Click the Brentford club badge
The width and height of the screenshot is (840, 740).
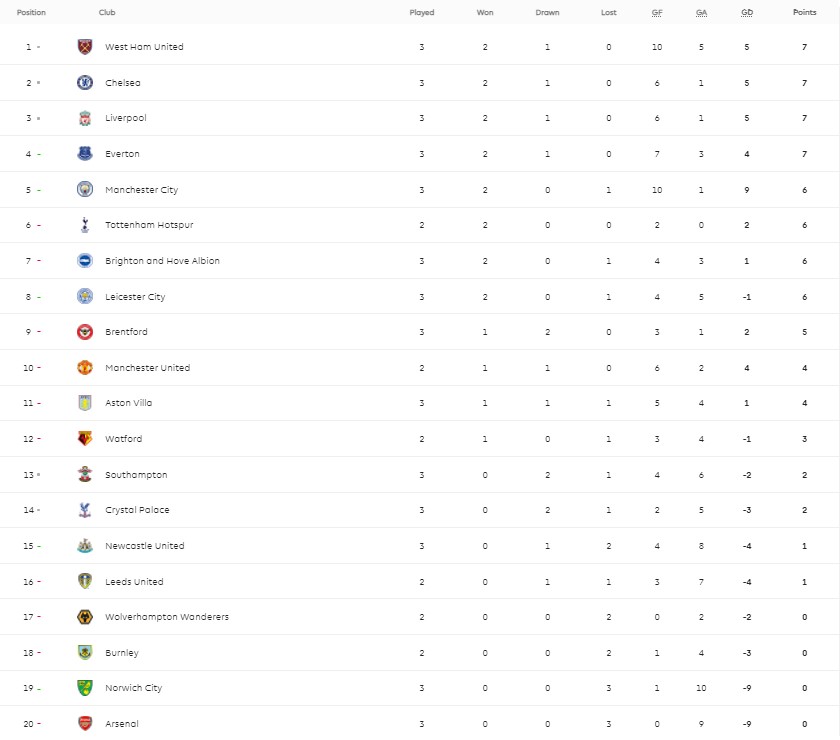point(85,332)
